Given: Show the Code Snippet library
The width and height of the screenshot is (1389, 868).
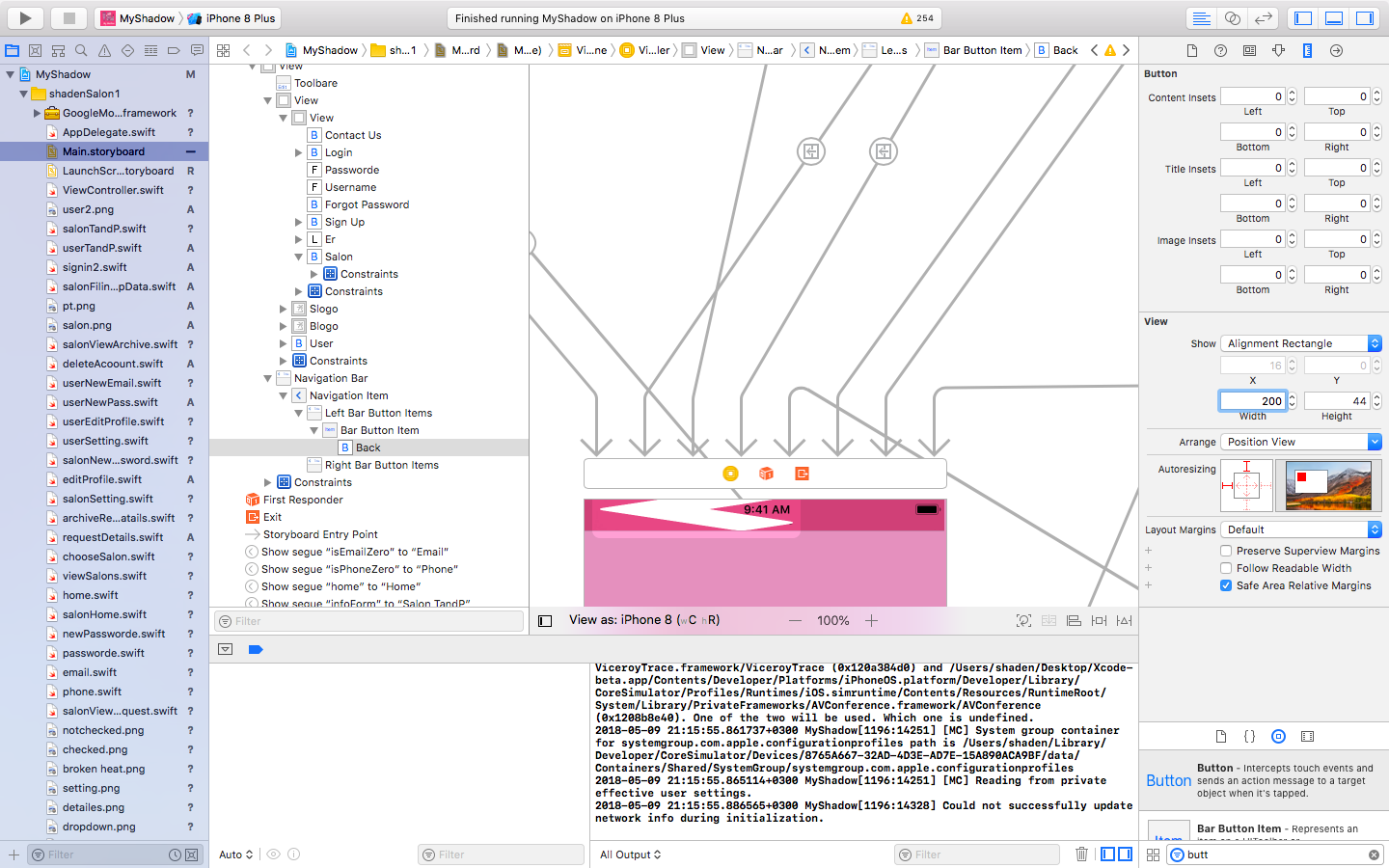Looking at the screenshot, I should pos(1249,736).
